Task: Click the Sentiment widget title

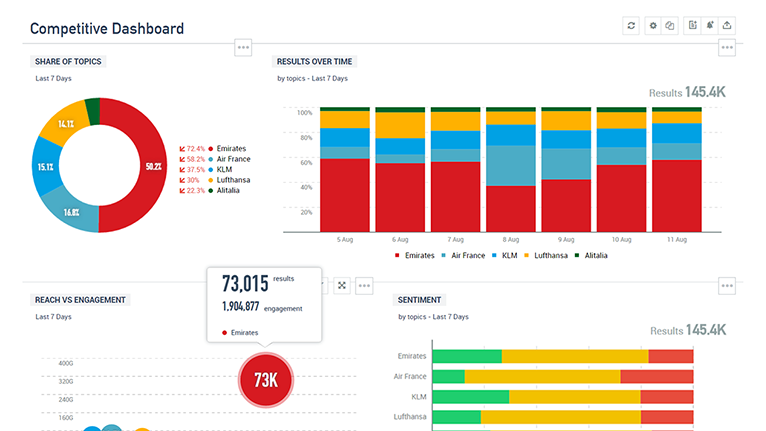Action: [419, 300]
